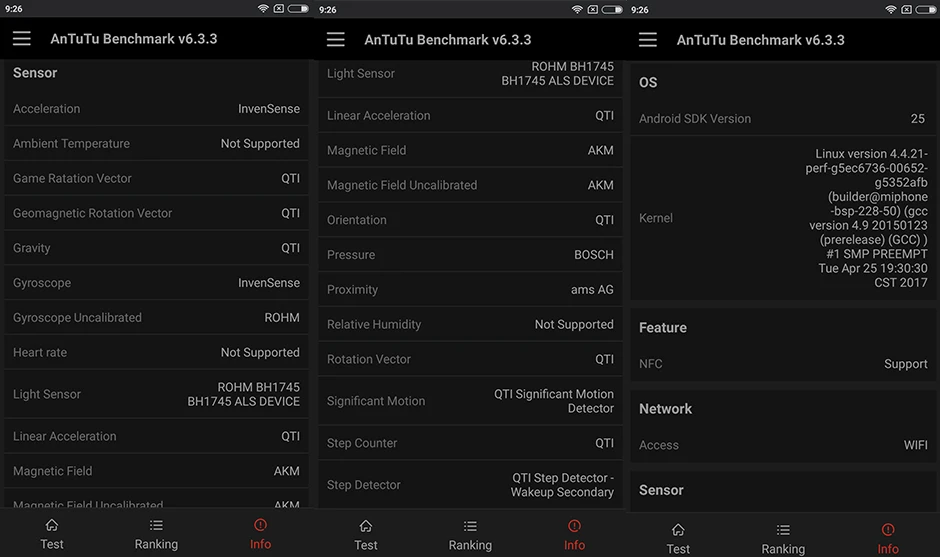Select Orientation QTI row

click(470, 219)
